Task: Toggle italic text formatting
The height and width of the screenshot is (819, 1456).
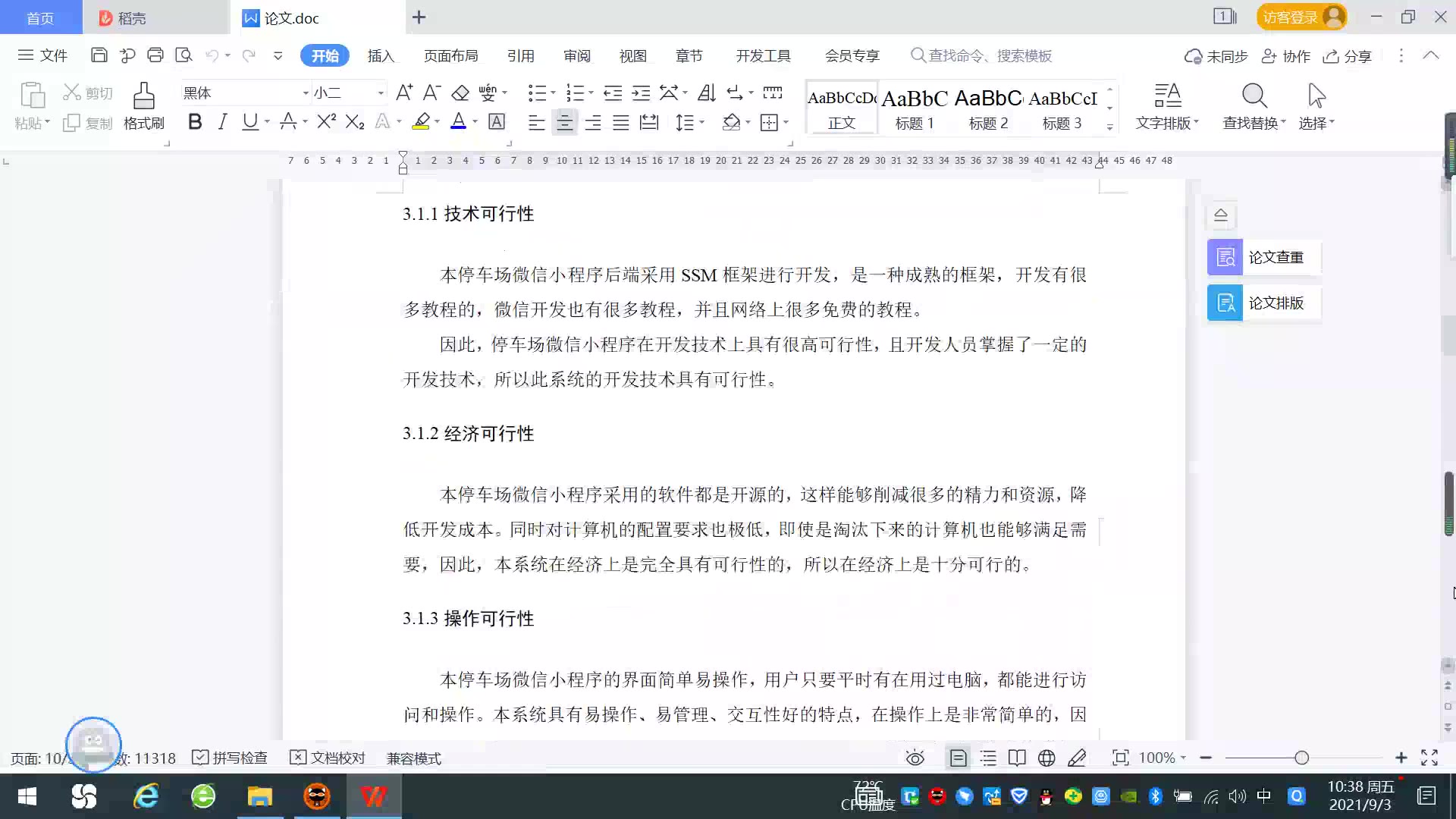Action: 222,121
